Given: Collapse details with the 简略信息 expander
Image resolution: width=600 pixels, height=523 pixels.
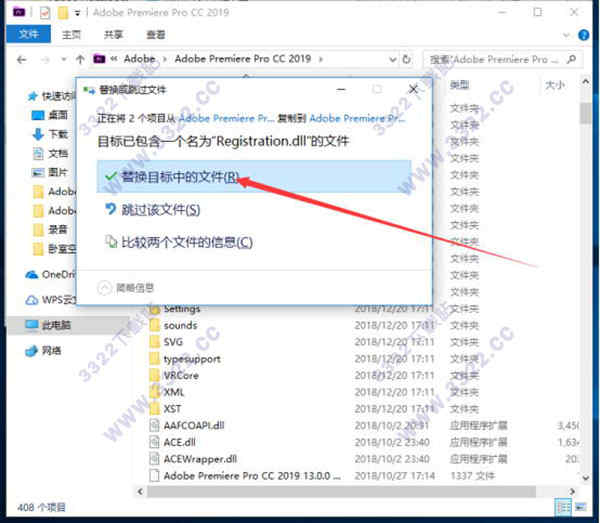Looking at the screenshot, I should click(x=126, y=288).
